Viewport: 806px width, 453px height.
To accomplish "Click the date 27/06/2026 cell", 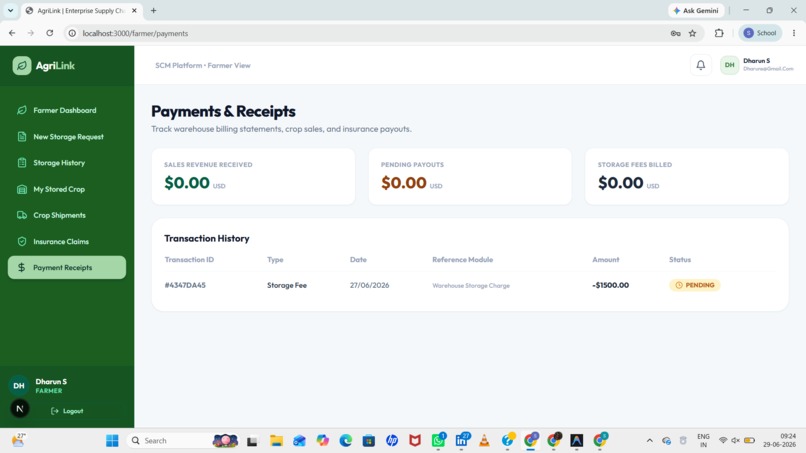I will 370,285.
